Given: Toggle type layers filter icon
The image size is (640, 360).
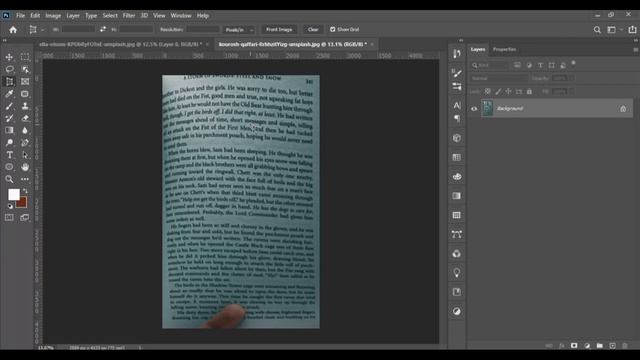Looking at the screenshot, I should (540, 65).
